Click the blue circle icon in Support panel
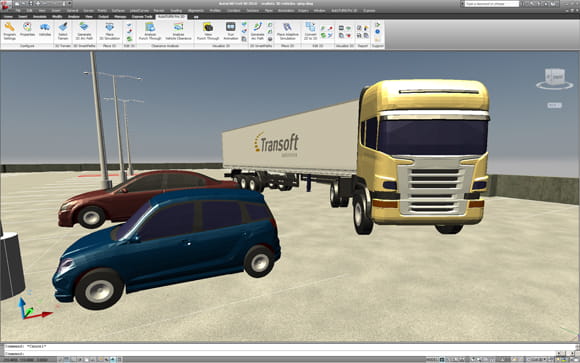The image size is (580, 363). [377, 32]
